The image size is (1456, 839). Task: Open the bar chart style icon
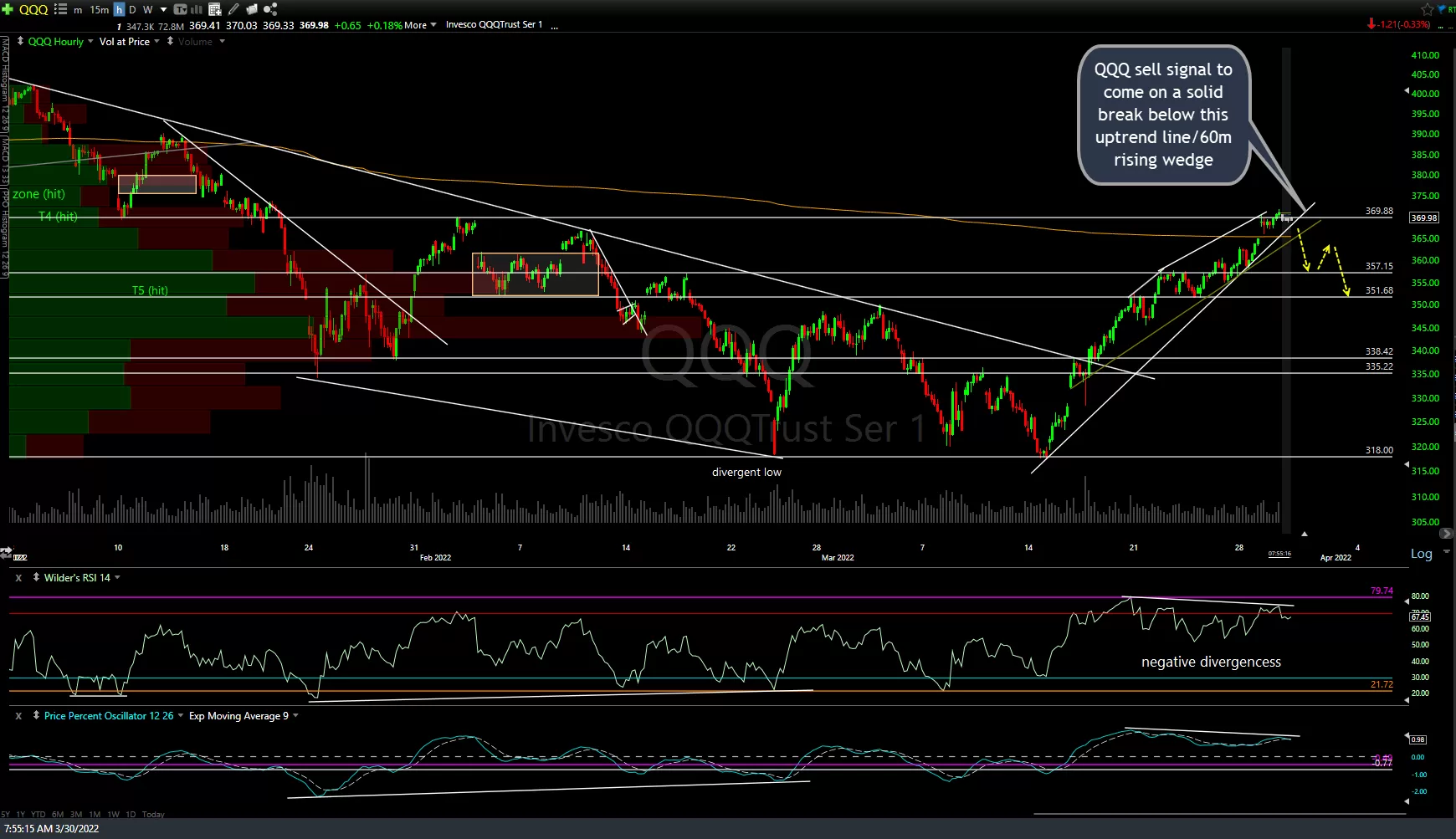tap(197, 10)
